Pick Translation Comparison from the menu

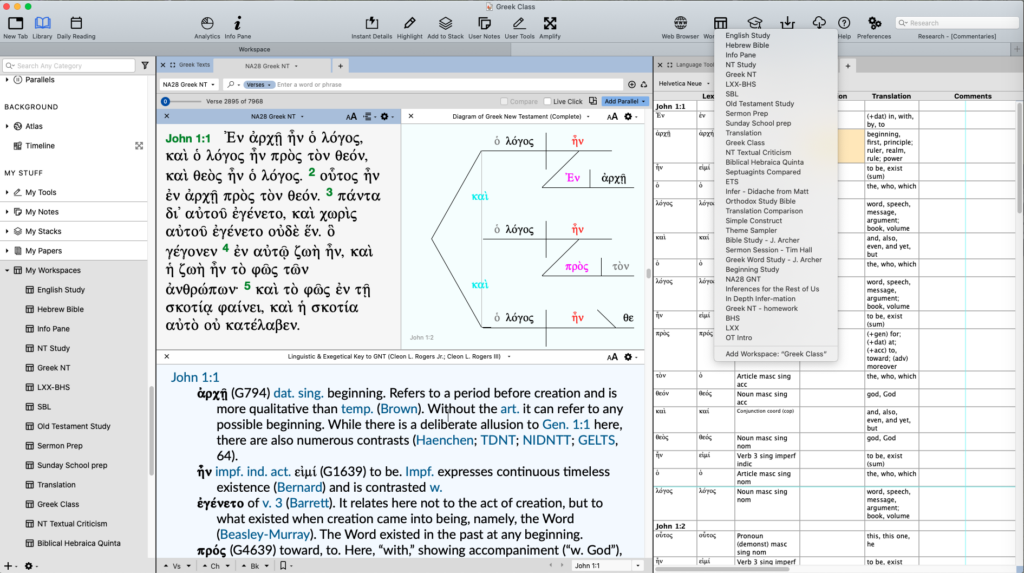click(763, 211)
